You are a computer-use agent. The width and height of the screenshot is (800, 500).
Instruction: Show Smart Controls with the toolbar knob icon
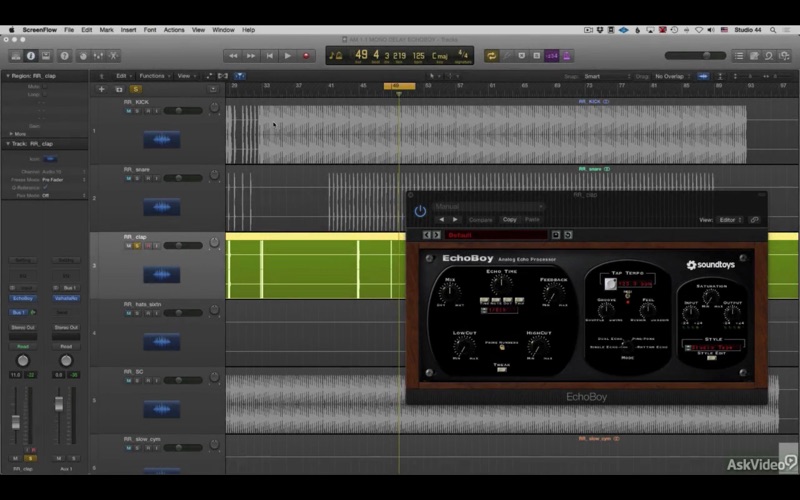pos(83,56)
